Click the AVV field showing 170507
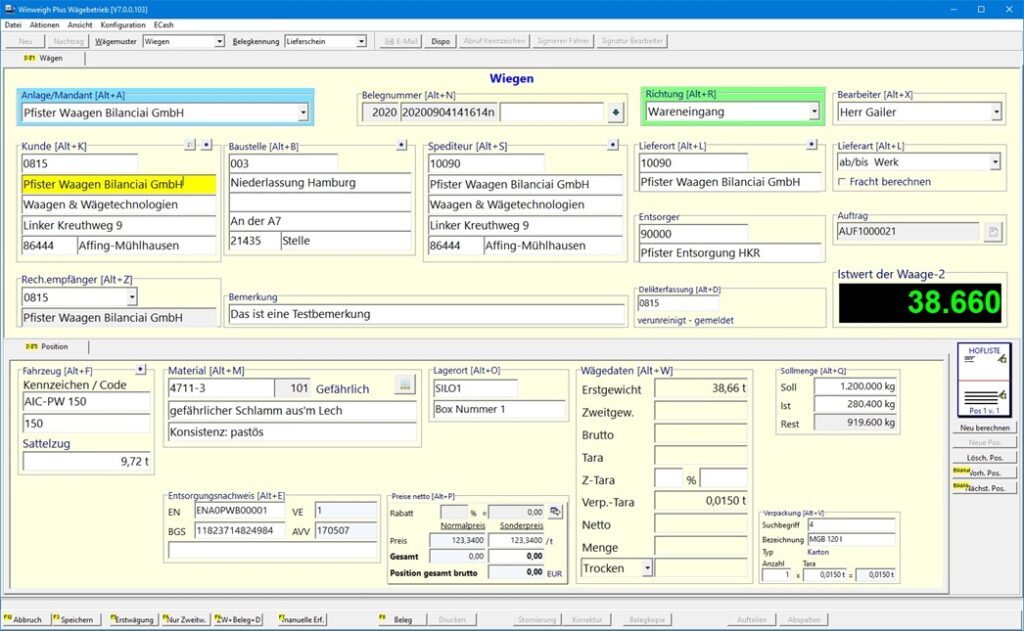This screenshot has width=1024, height=631. [346, 530]
